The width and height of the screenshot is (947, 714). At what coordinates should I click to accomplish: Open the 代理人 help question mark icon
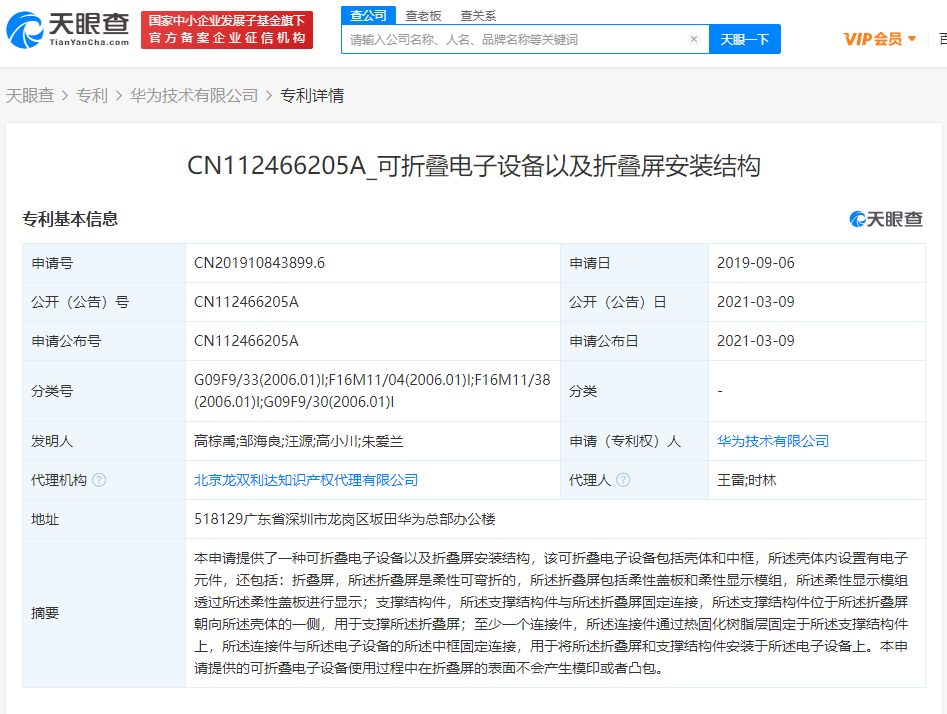[623, 480]
